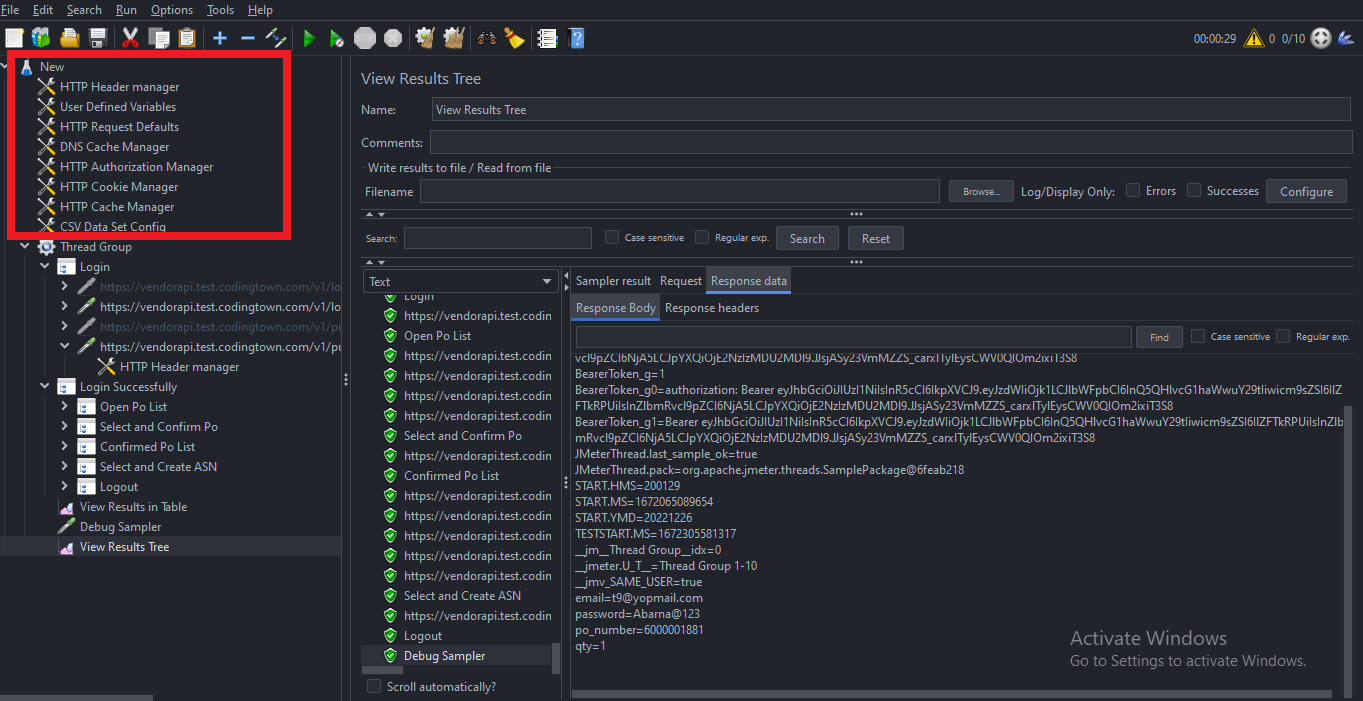Expand Logout controller in tree
This screenshot has height=701, width=1363.
click(65, 487)
